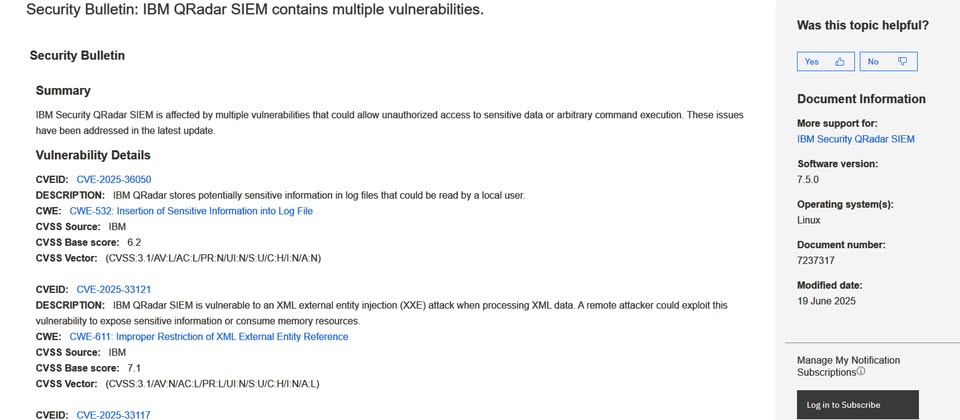This screenshot has width=960, height=420.
Task: Open the CVE-2025-33117 link
Action: (113, 415)
